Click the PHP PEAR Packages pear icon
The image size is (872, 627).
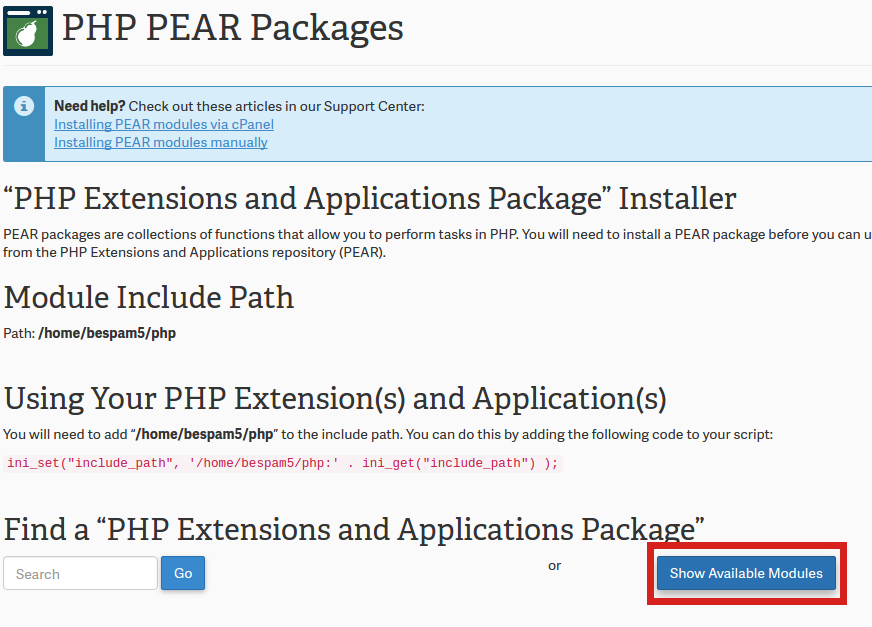[28, 31]
